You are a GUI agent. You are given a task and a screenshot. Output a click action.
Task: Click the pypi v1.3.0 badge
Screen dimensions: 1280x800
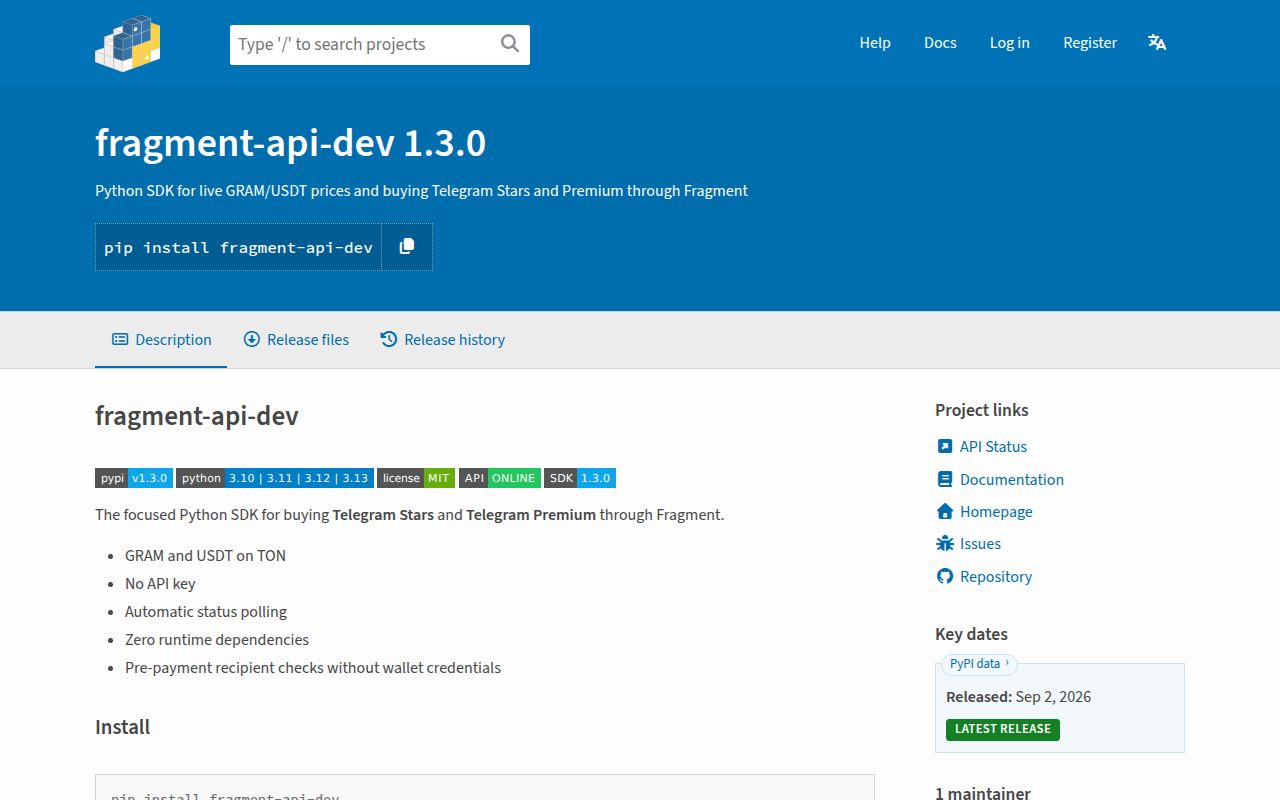point(134,478)
